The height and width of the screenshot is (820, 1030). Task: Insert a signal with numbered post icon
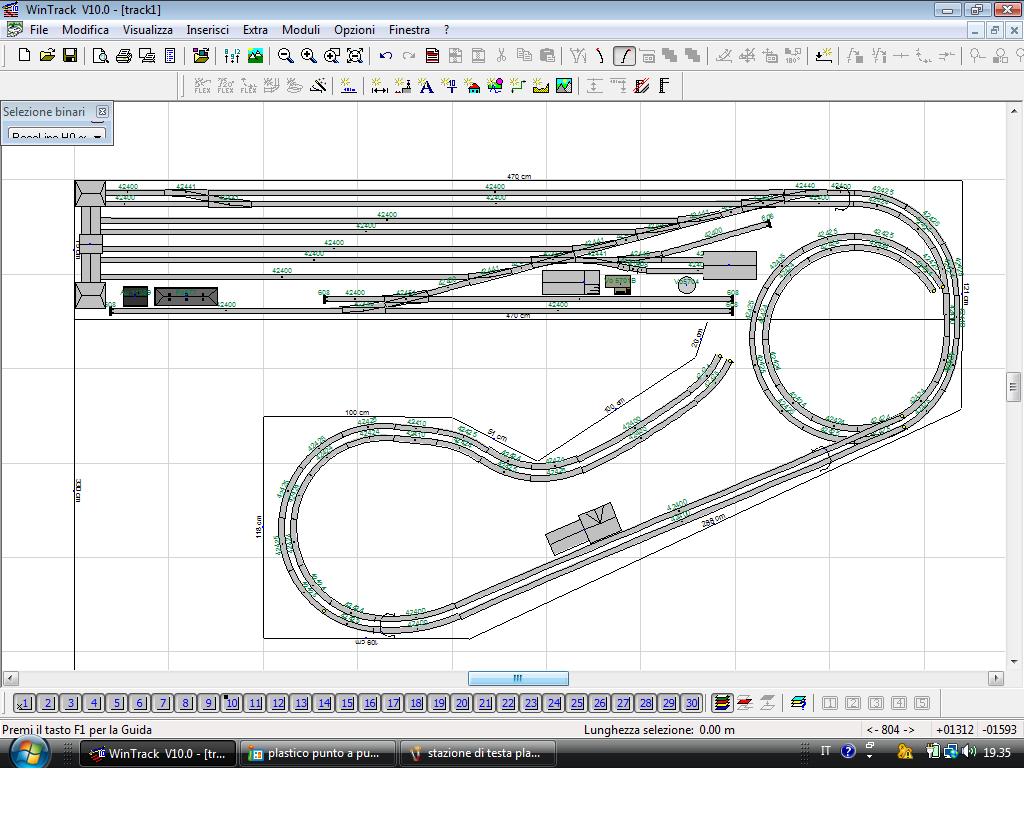[x=449, y=85]
